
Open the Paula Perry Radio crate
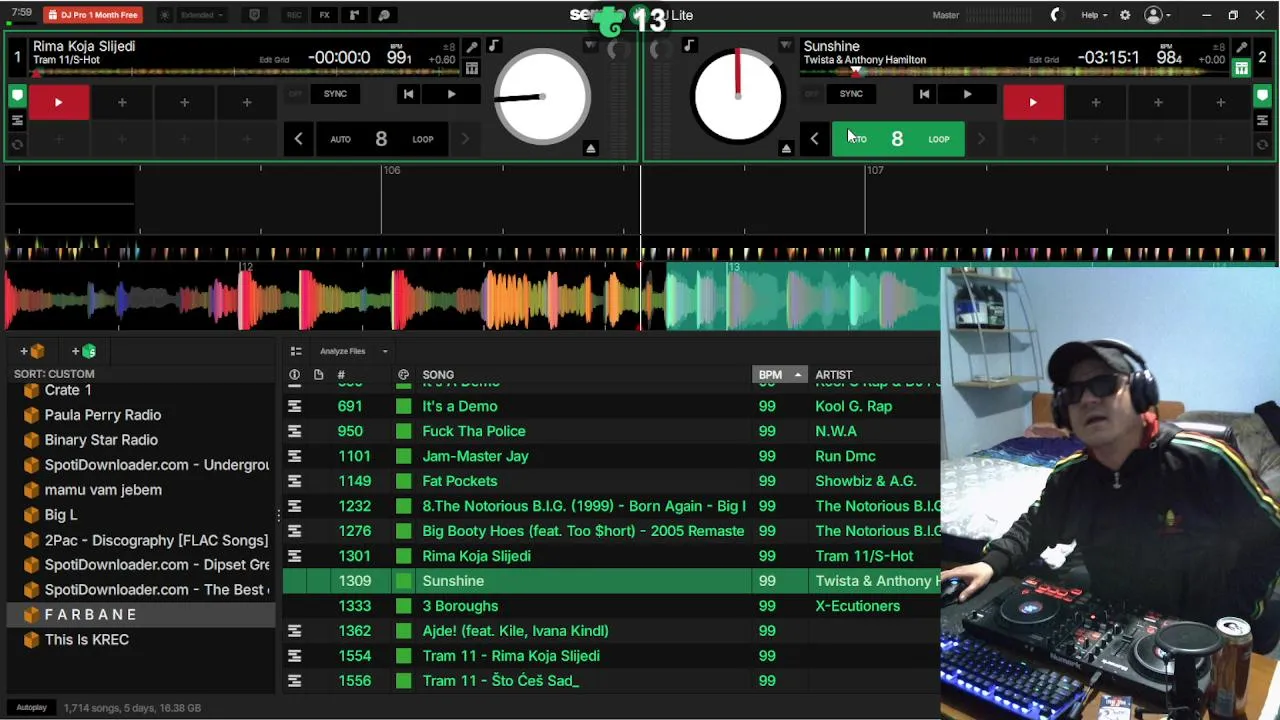click(x=103, y=415)
